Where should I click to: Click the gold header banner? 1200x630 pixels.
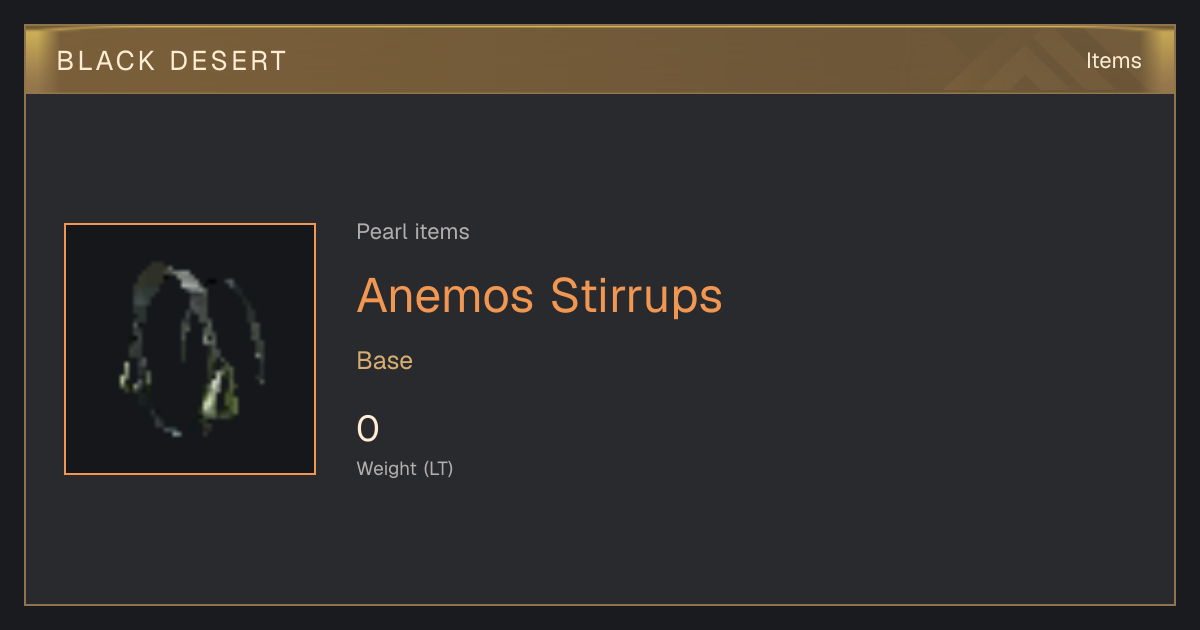coord(600,61)
